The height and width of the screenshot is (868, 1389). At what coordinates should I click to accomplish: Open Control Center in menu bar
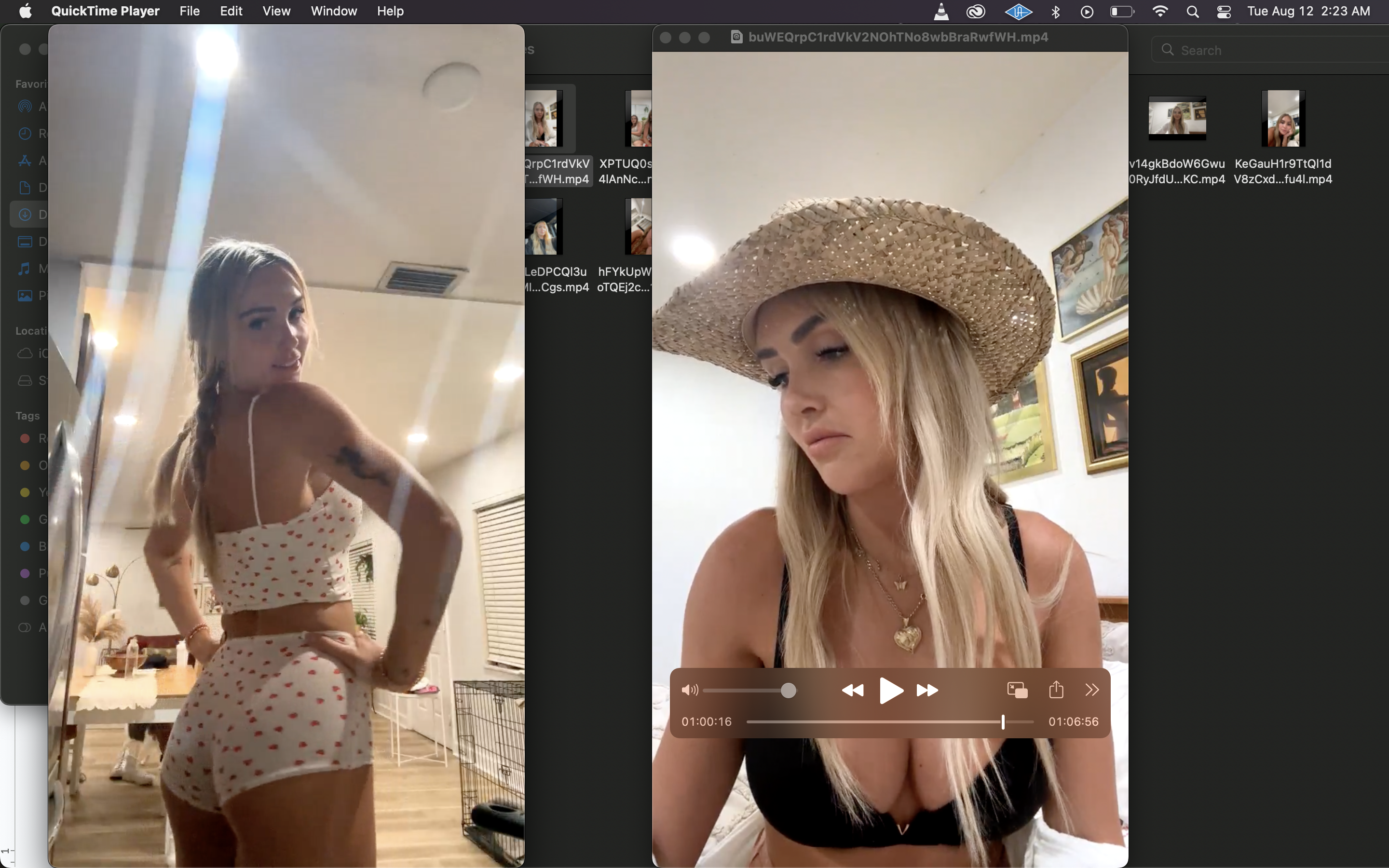1224,12
